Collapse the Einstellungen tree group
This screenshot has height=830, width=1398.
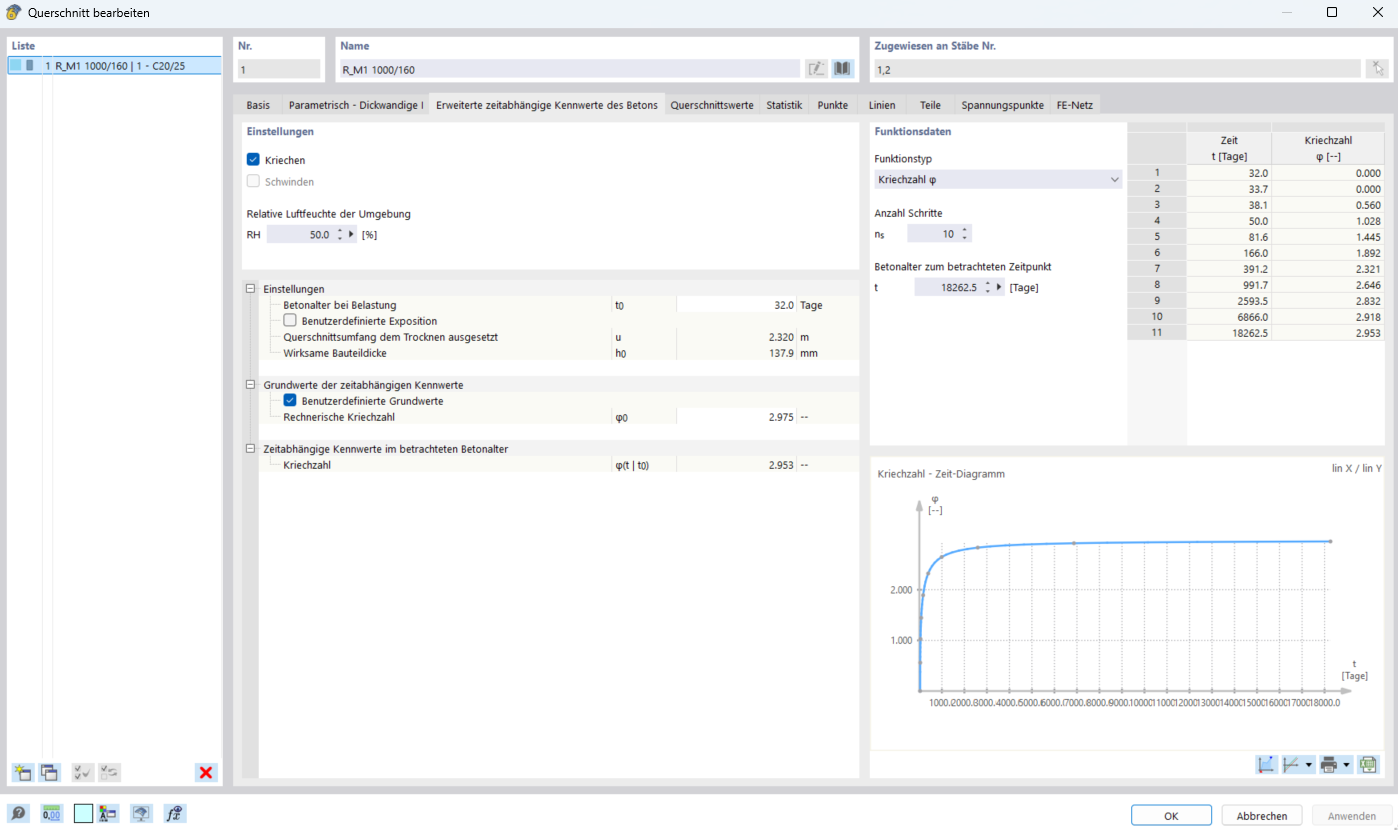250,289
